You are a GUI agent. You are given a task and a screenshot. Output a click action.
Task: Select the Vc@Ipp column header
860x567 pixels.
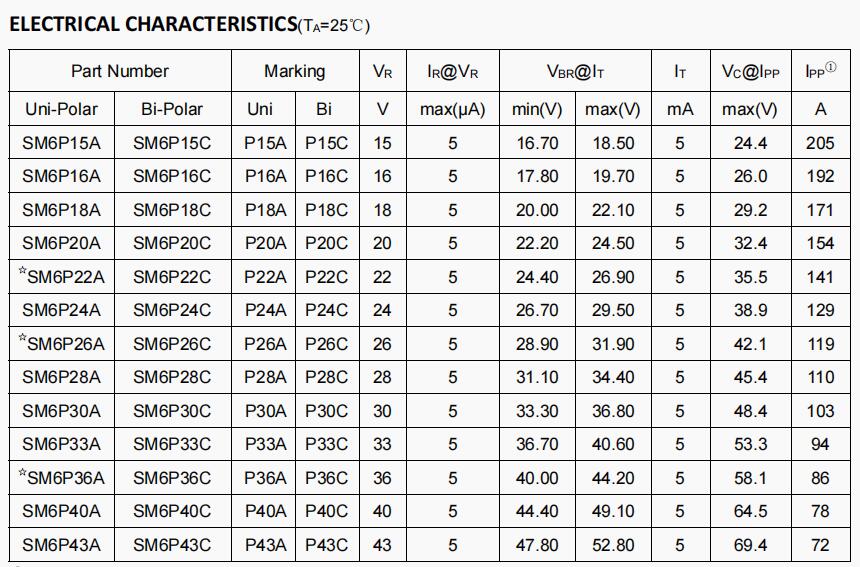[x=750, y=71]
